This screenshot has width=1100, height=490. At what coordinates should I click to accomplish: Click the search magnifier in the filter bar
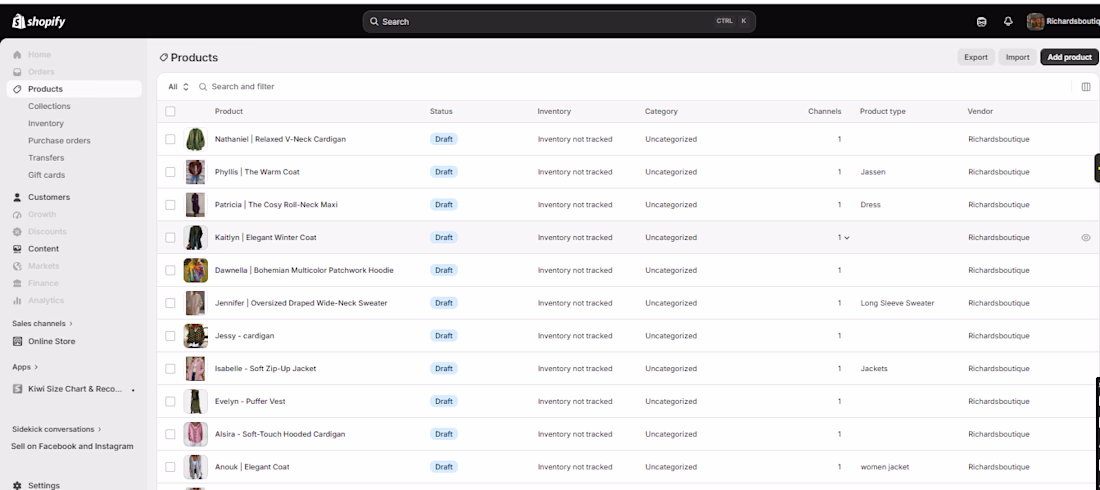tap(203, 87)
